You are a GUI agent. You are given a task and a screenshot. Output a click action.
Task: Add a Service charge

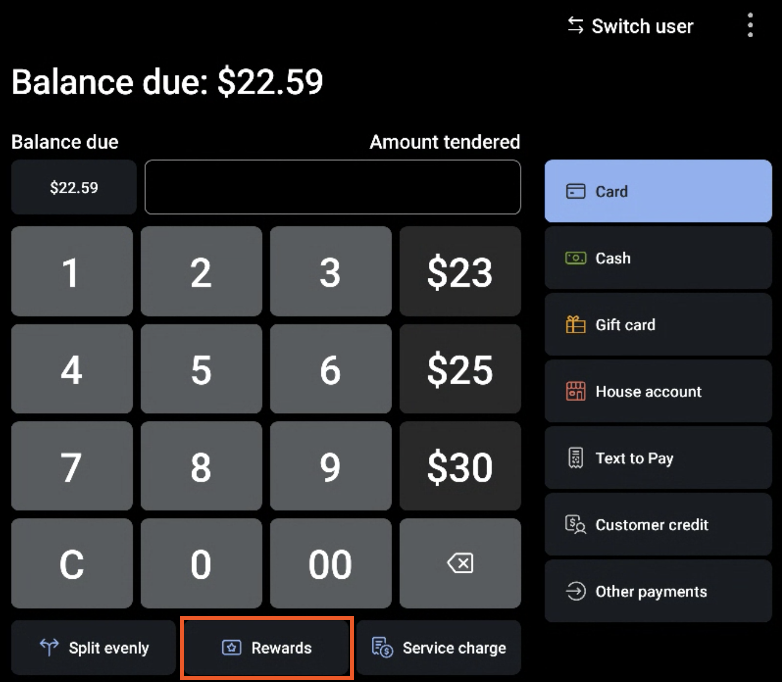coord(439,648)
